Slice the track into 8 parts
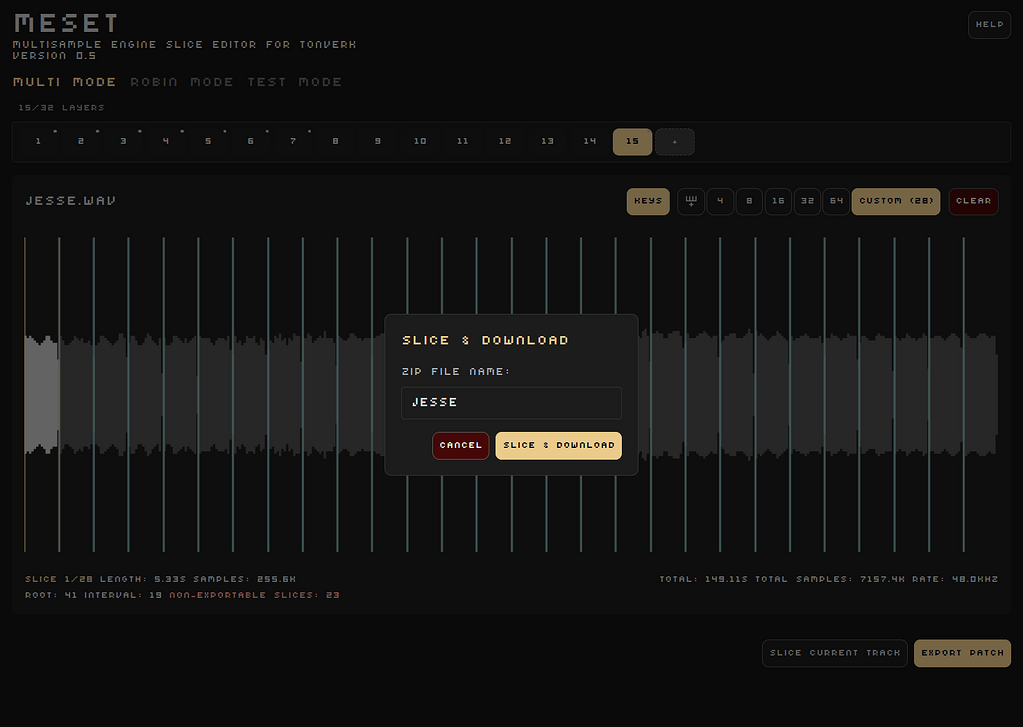The width and height of the screenshot is (1023, 727). 749,201
